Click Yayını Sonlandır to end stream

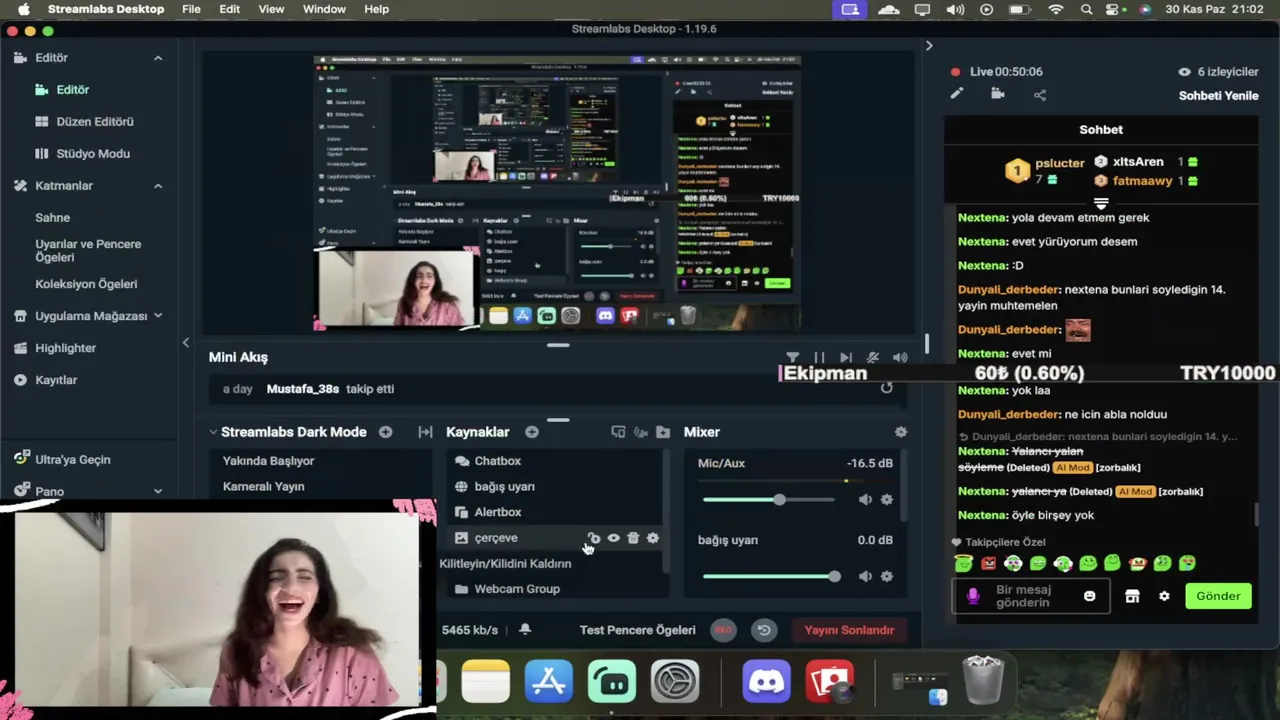pos(849,630)
